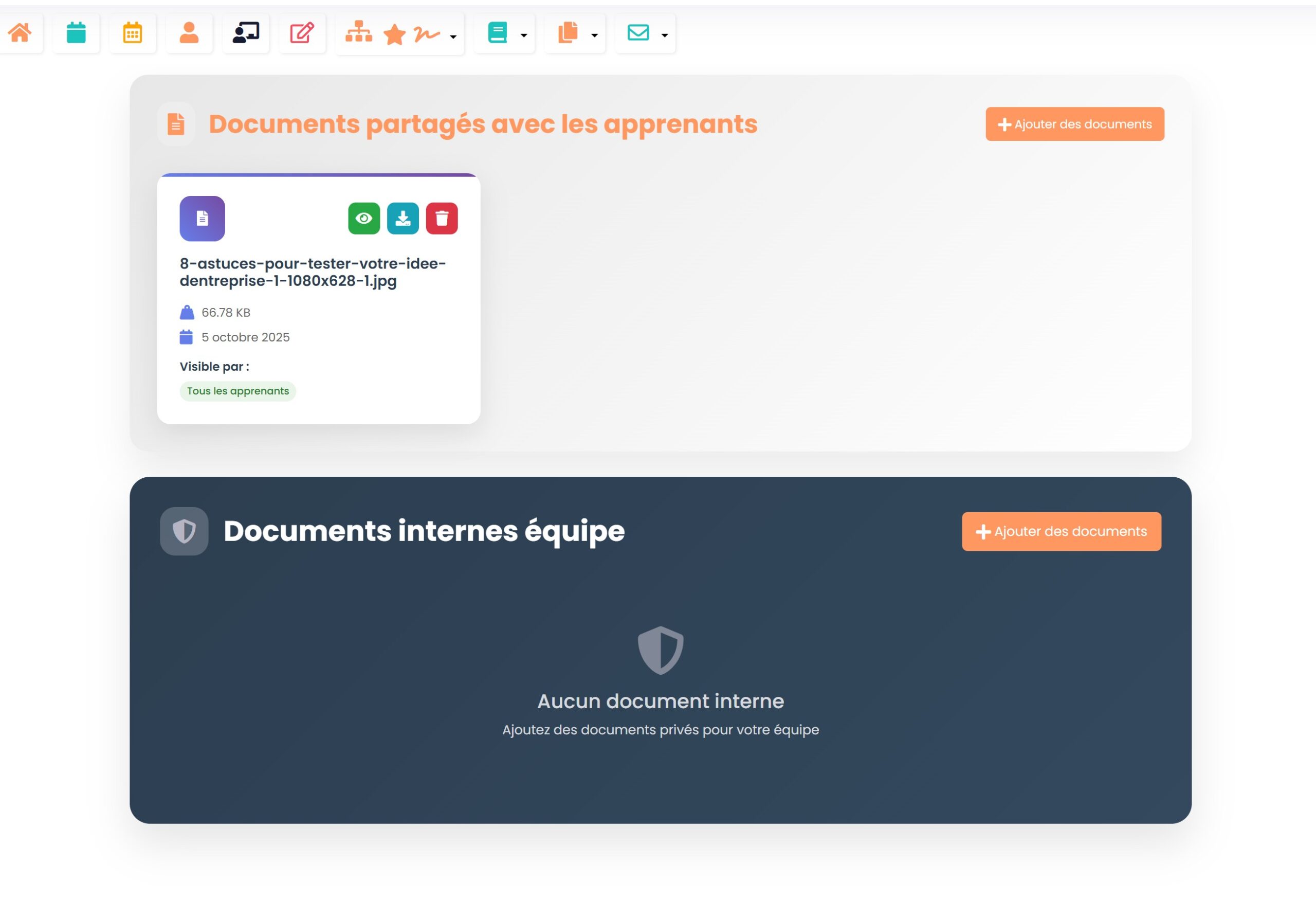Click the pink edit pencil icon
This screenshot has height=900, width=1316.
point(302,33)
